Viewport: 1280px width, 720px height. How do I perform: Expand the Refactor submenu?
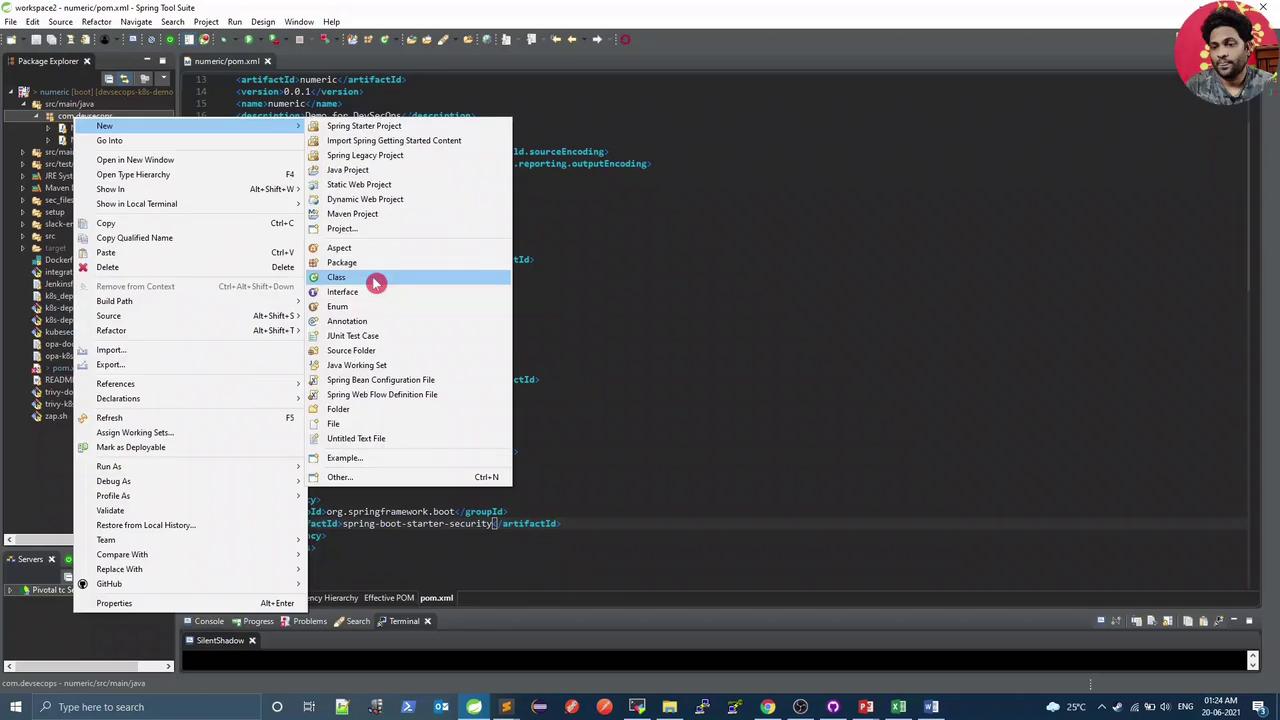pos(297,331)
